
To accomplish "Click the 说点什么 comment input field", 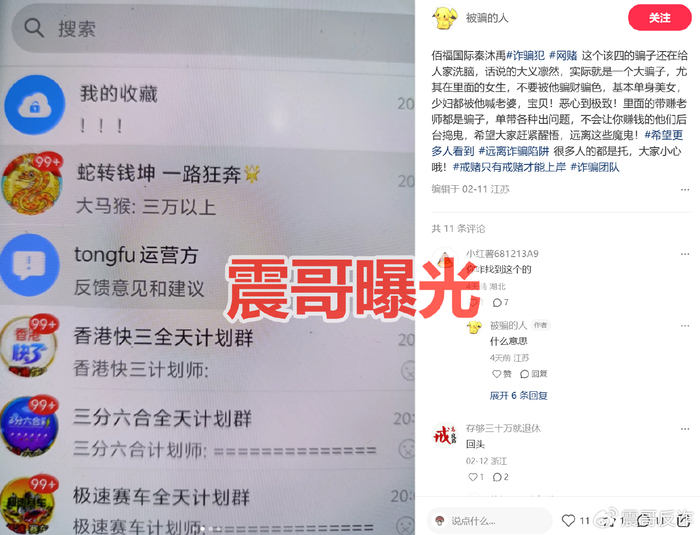I will coord(489,521).
